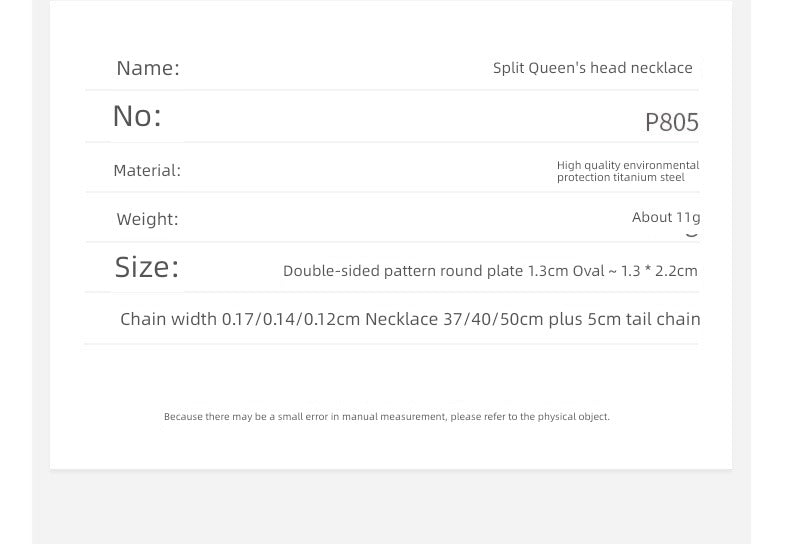Click the About 11g weight value
The image size is (790, 544).
(666, 217)
